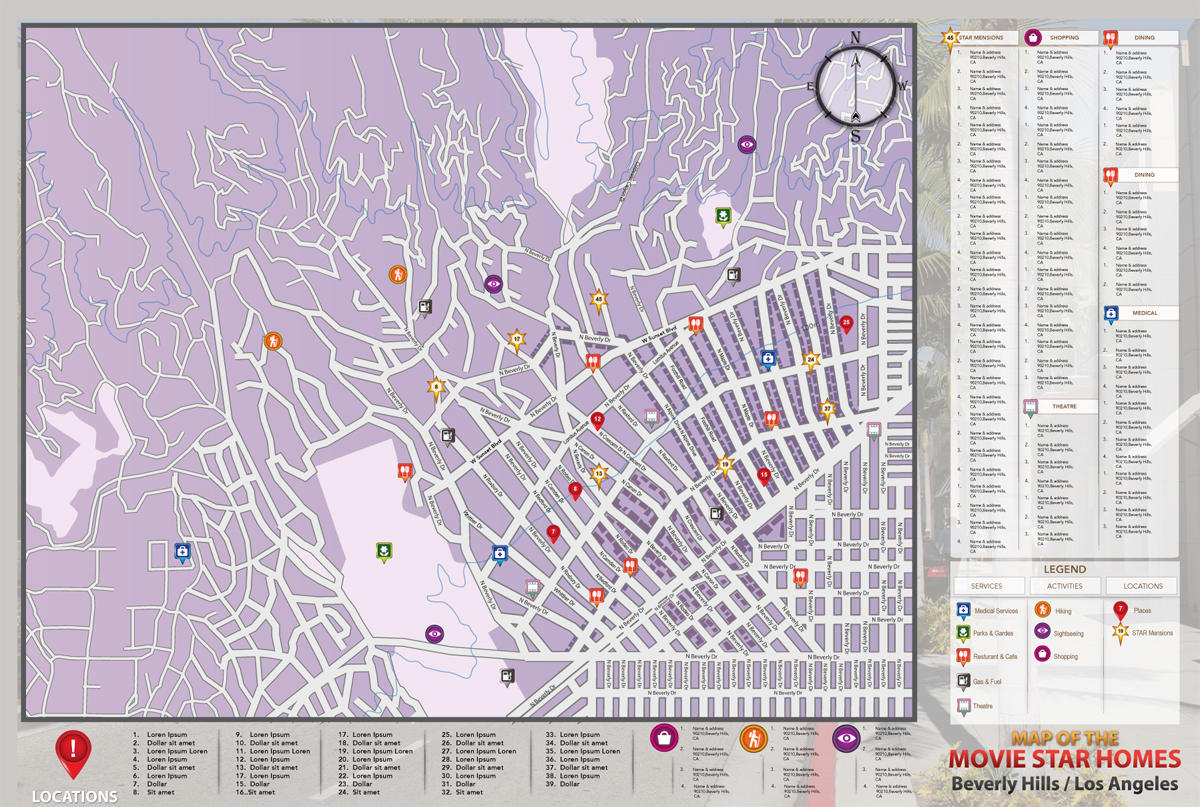Click the star marker numbered 8
Viewport: 1200px width, 807px height.
click(436, 386)
